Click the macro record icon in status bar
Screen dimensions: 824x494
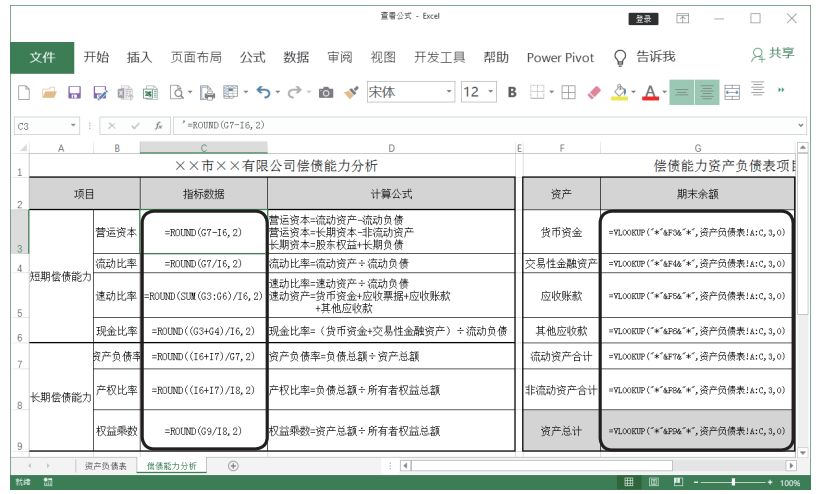(48, 482)
